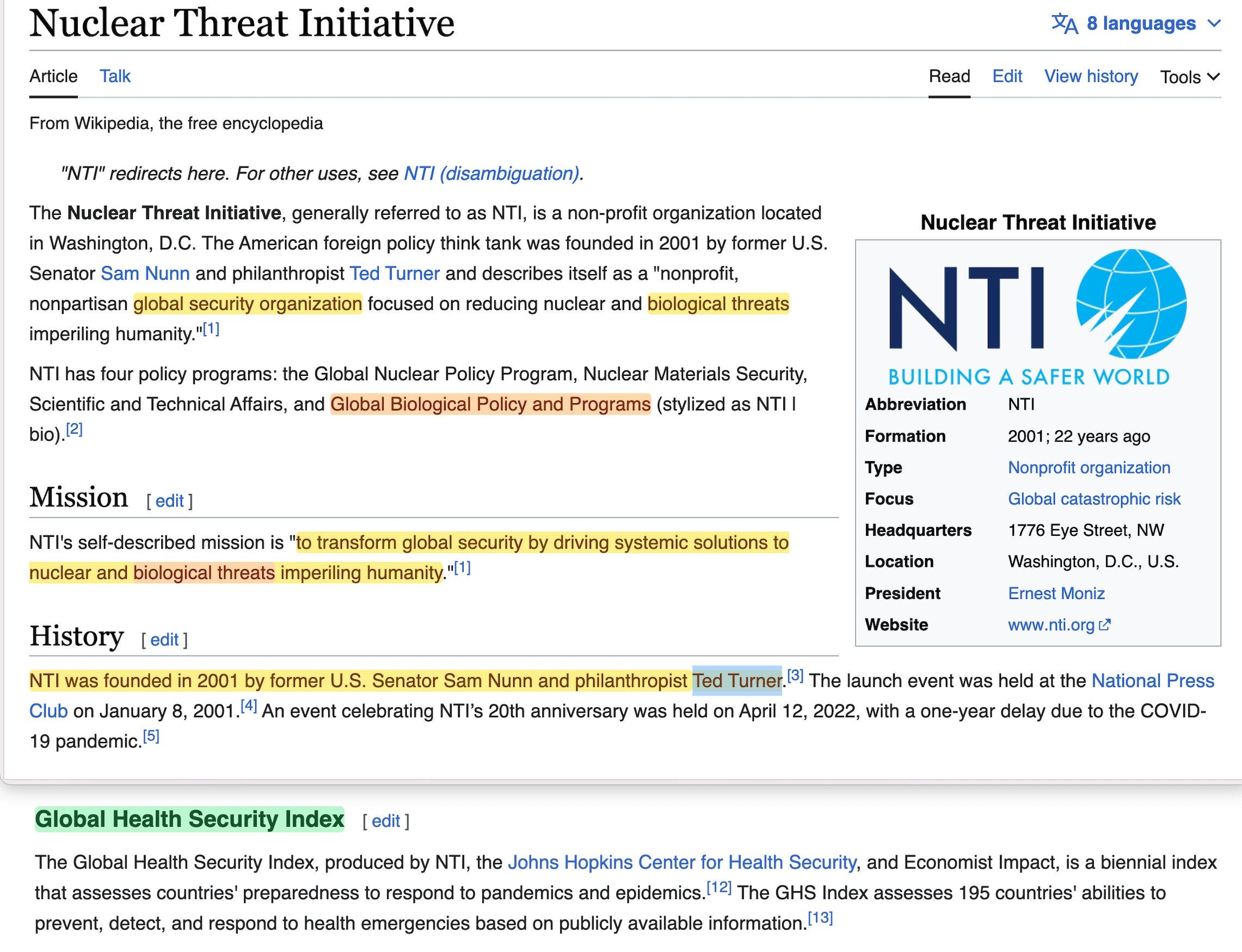Switch to the Talk tab
1242x952 pixels.
click(x=115, y=76)
